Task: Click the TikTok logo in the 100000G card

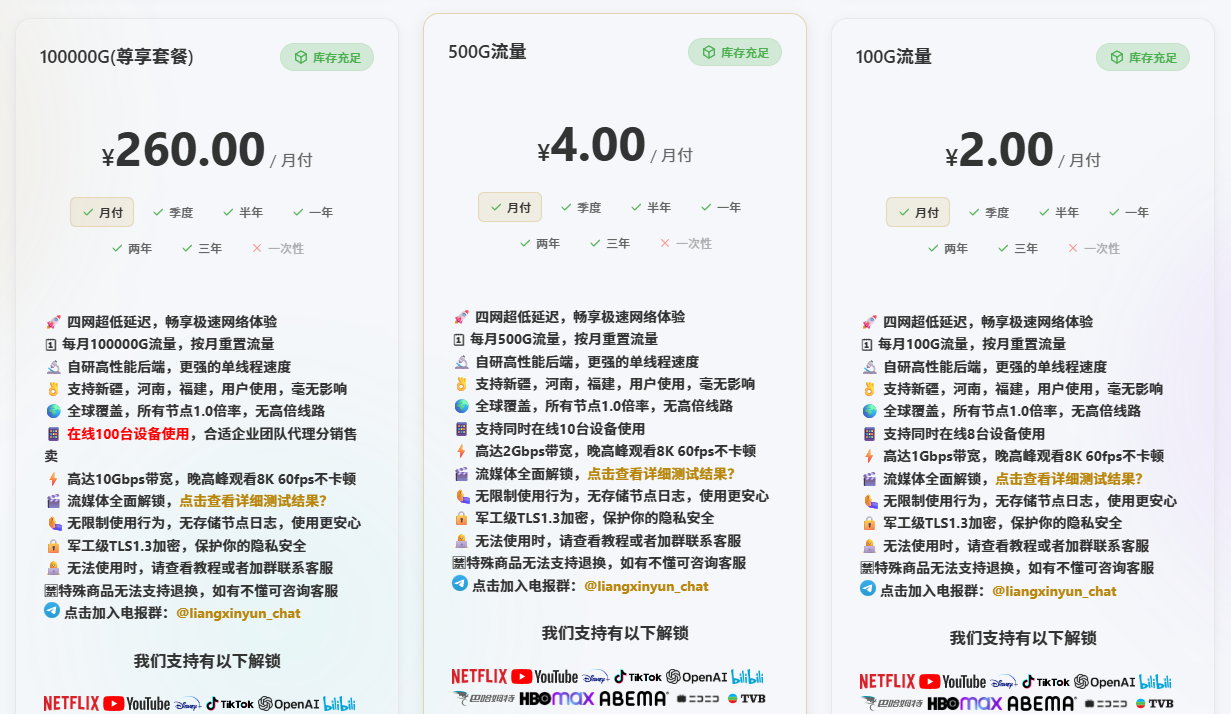Action: 230,704
